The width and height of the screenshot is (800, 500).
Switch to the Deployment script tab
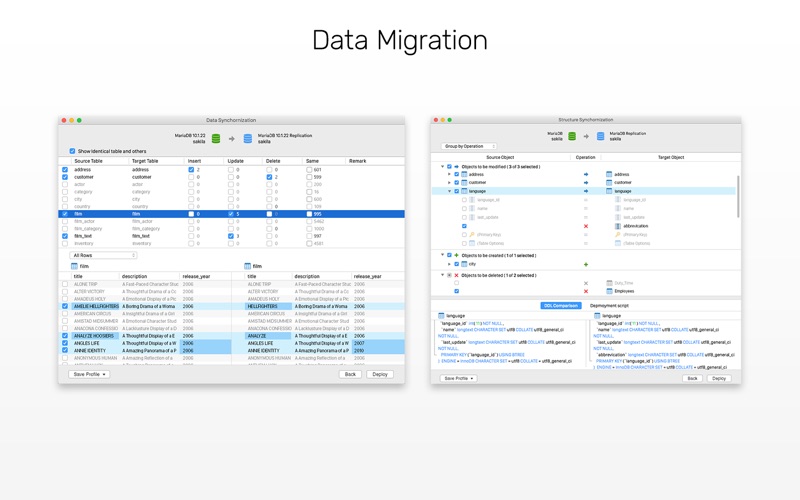point(609,305)
